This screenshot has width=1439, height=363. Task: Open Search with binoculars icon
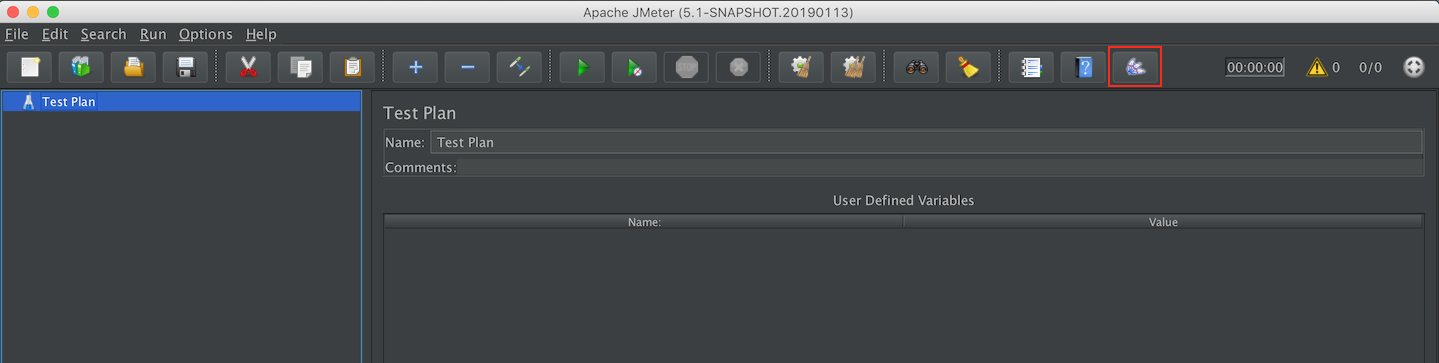917,67
